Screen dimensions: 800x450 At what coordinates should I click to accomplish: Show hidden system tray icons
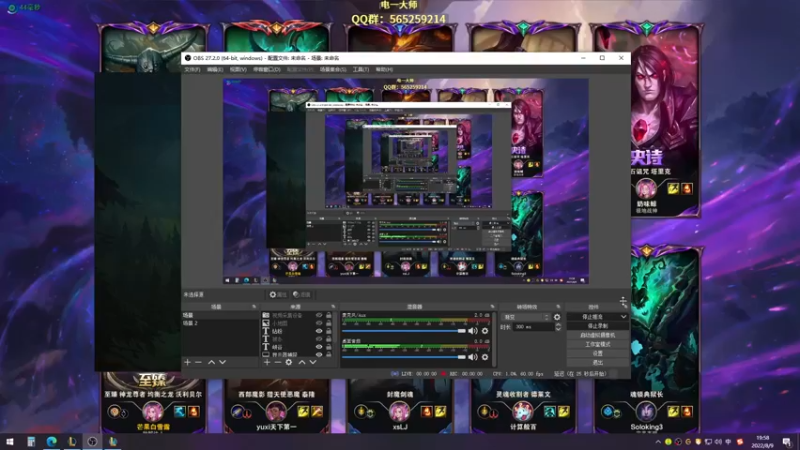tap(658, 442)
